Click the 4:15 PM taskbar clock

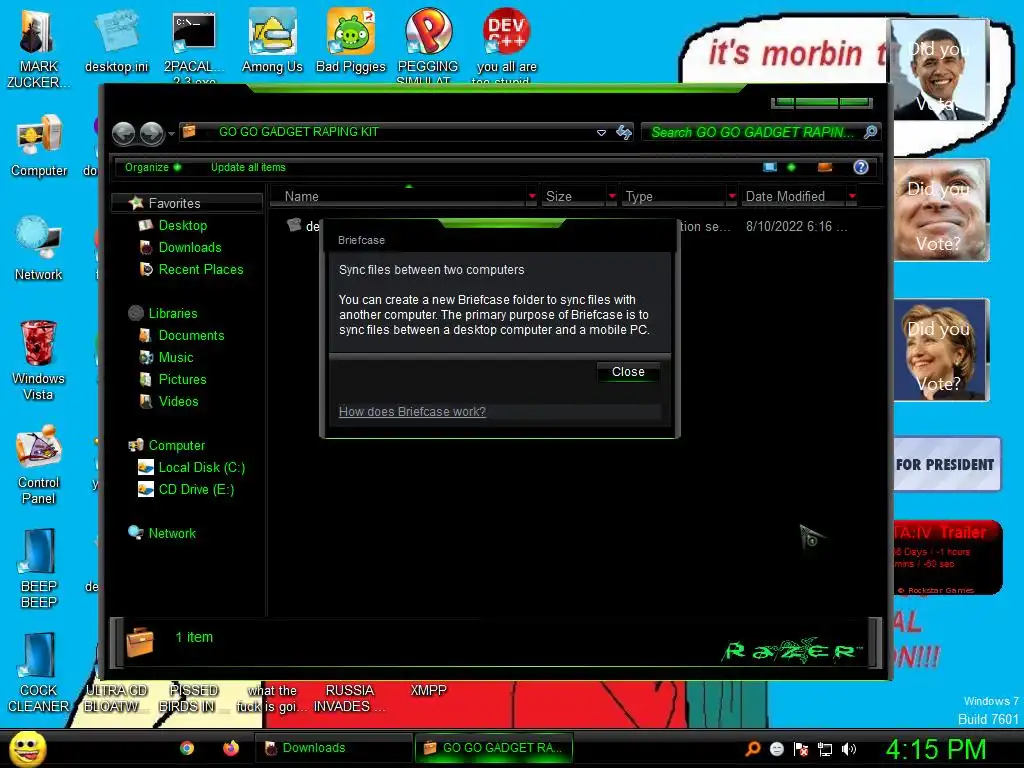(x=935, y=749)
